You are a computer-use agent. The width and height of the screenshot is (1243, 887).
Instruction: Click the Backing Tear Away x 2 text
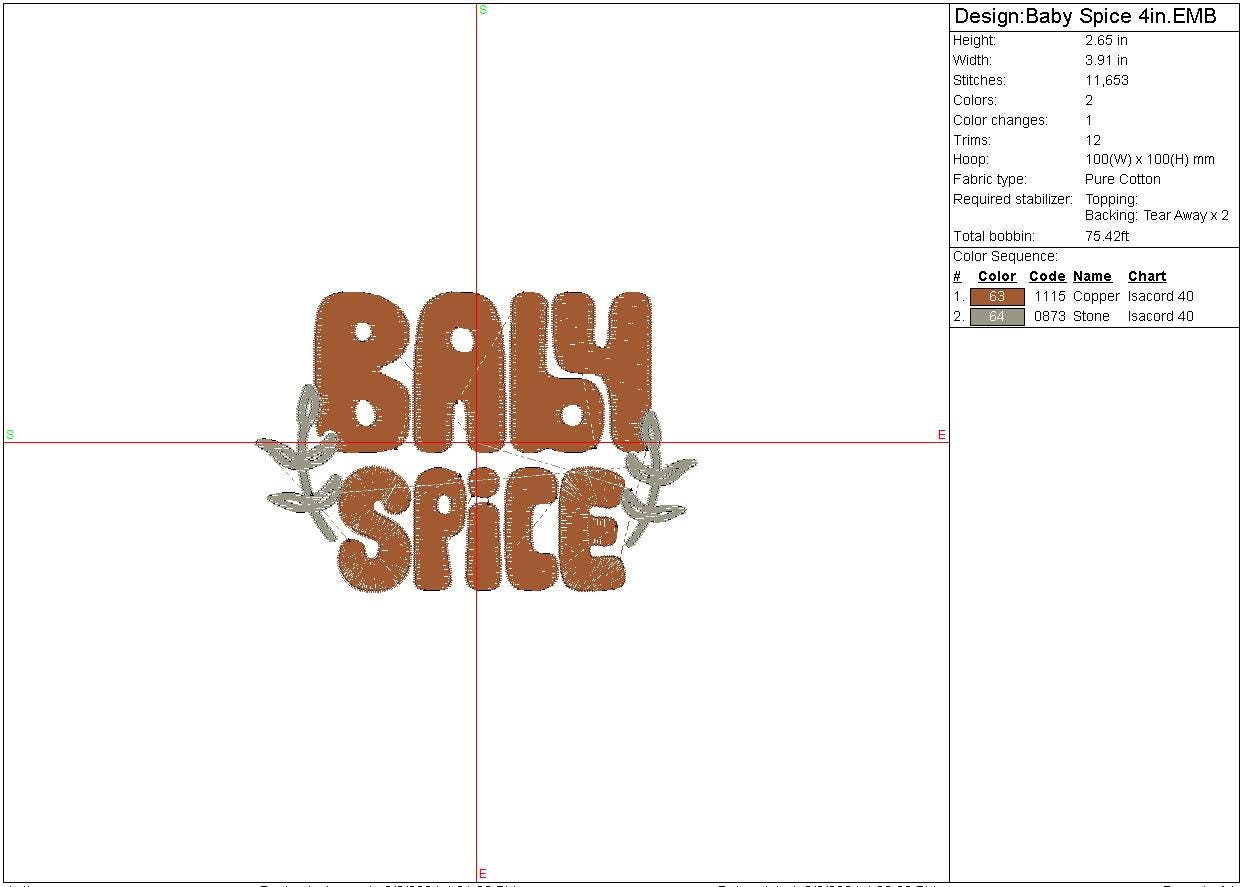(1156, 216)
